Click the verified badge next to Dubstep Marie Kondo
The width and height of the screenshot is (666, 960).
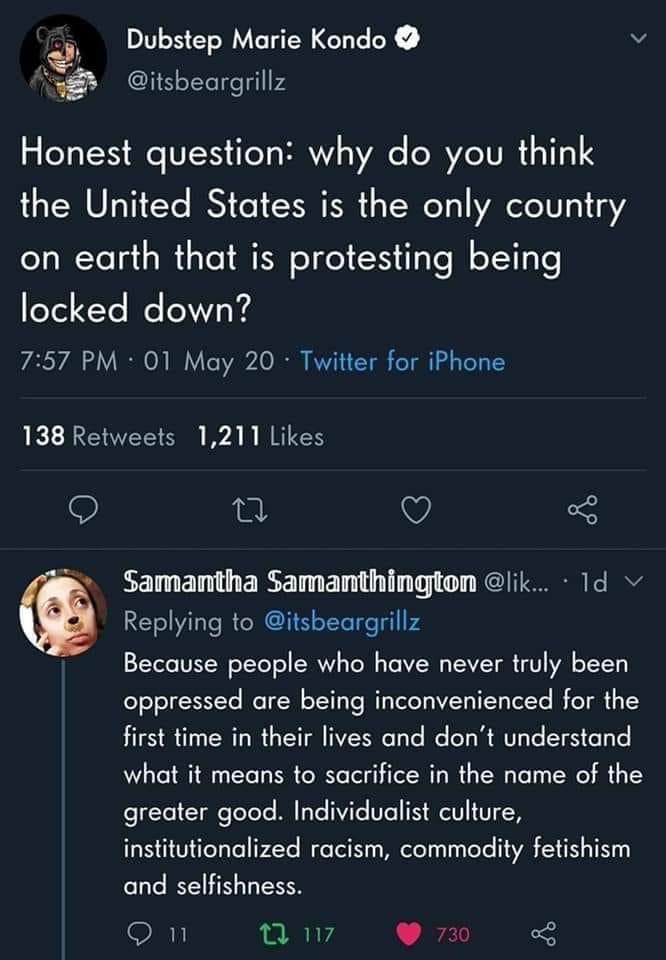[x=405, y=41]
